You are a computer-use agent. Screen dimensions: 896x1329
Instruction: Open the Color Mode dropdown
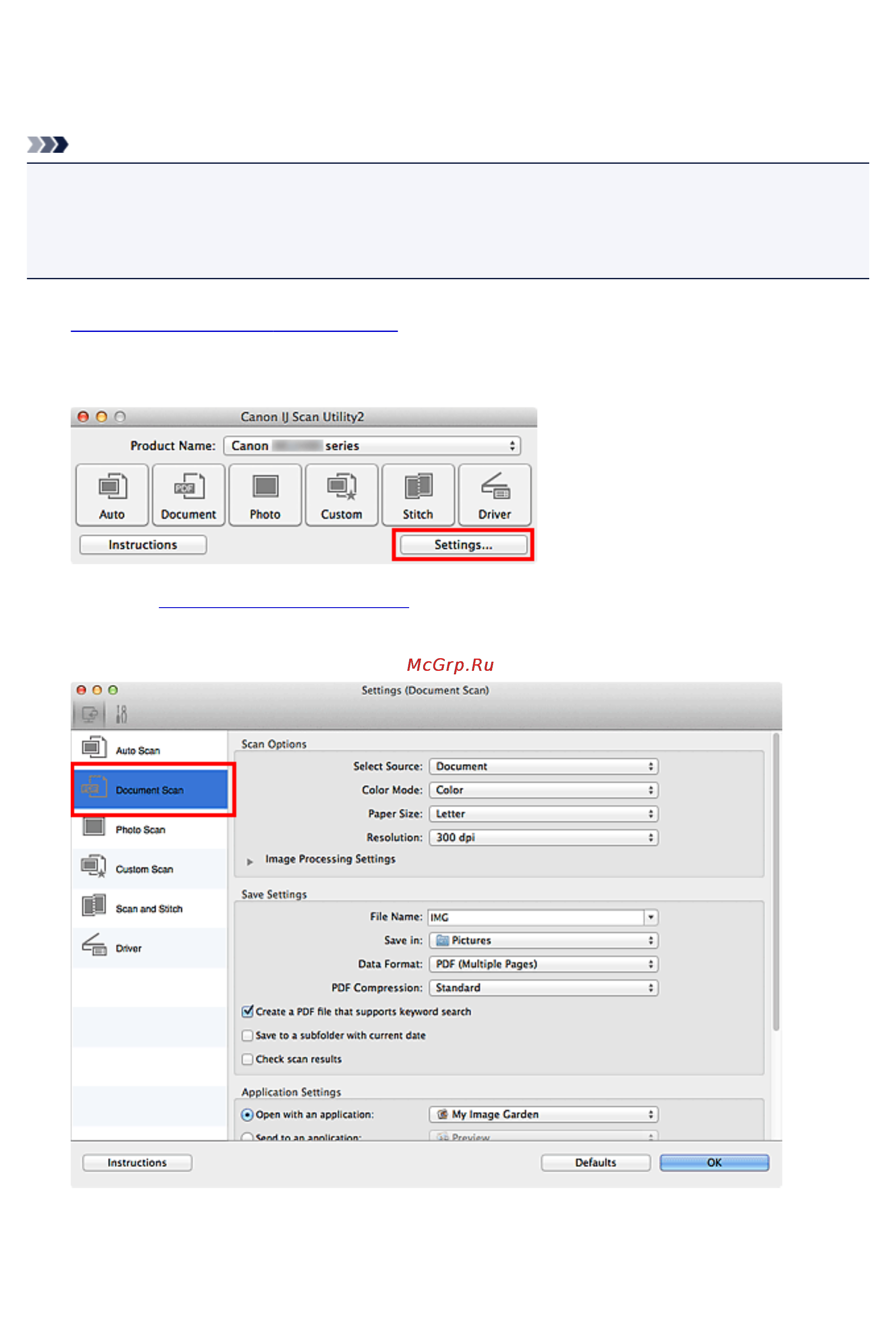point(543,790)
